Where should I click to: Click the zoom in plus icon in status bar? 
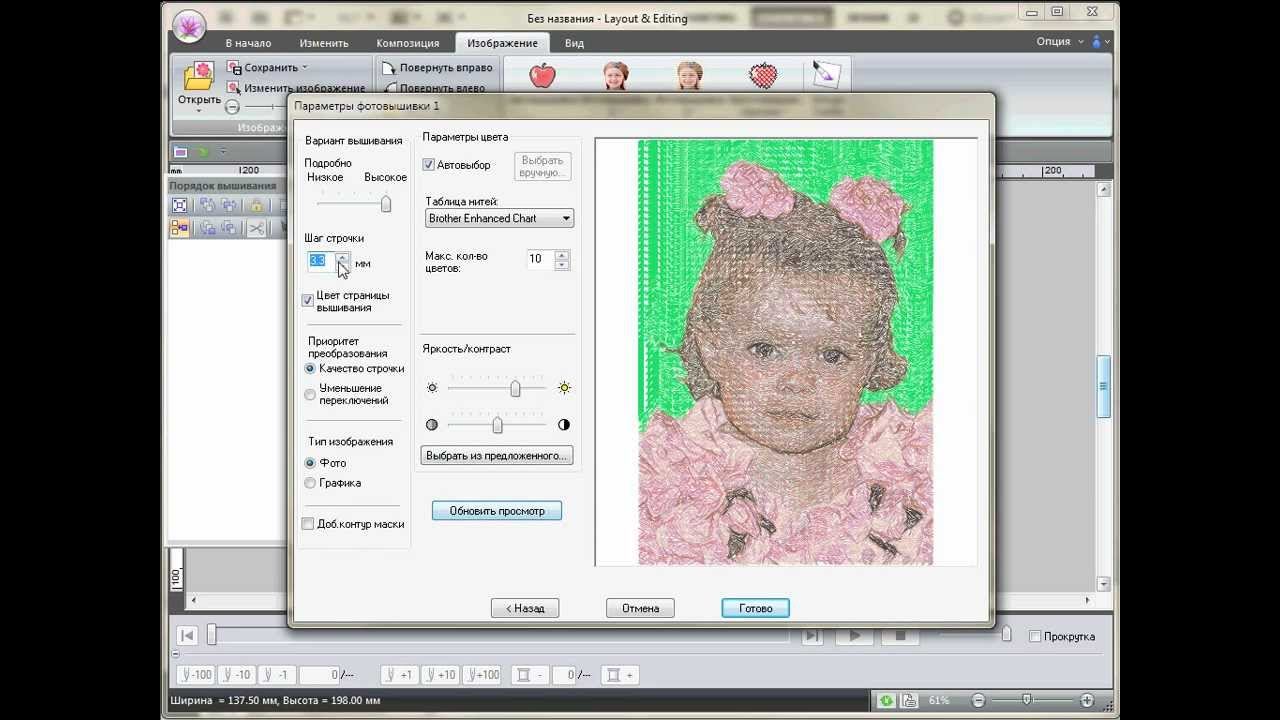(1088, 701)
